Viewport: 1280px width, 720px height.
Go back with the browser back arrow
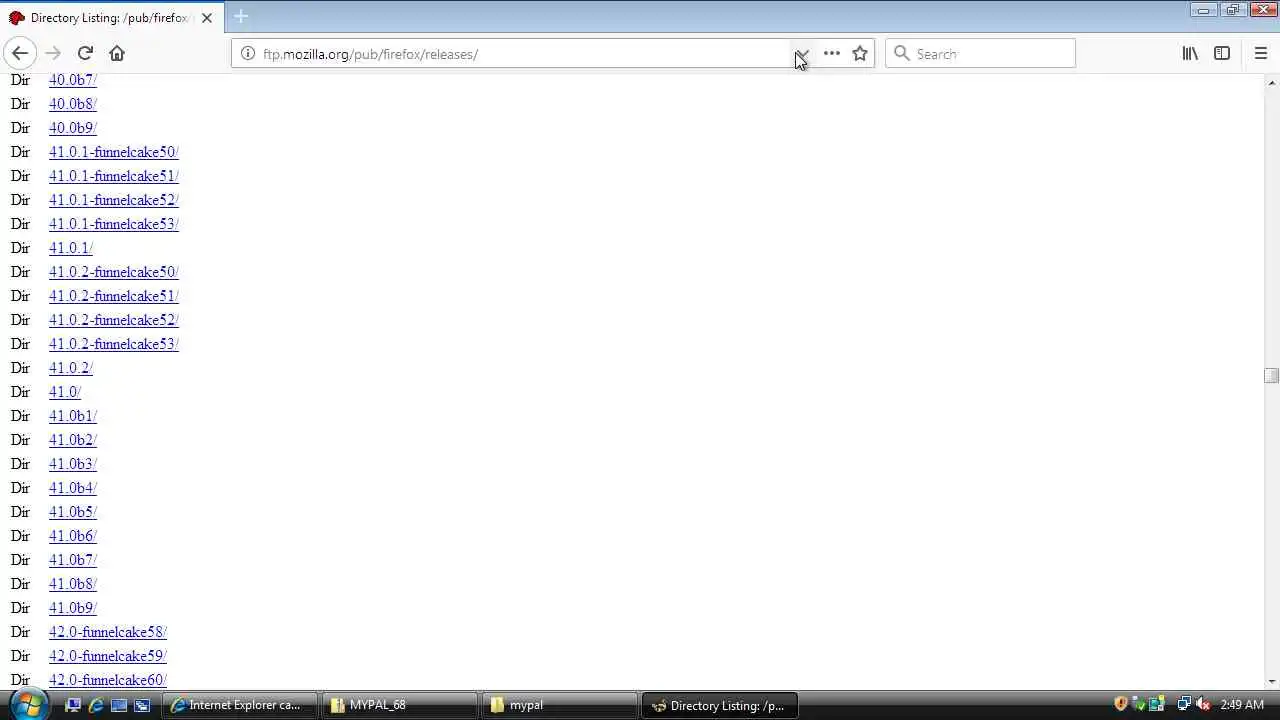[20, 54]
